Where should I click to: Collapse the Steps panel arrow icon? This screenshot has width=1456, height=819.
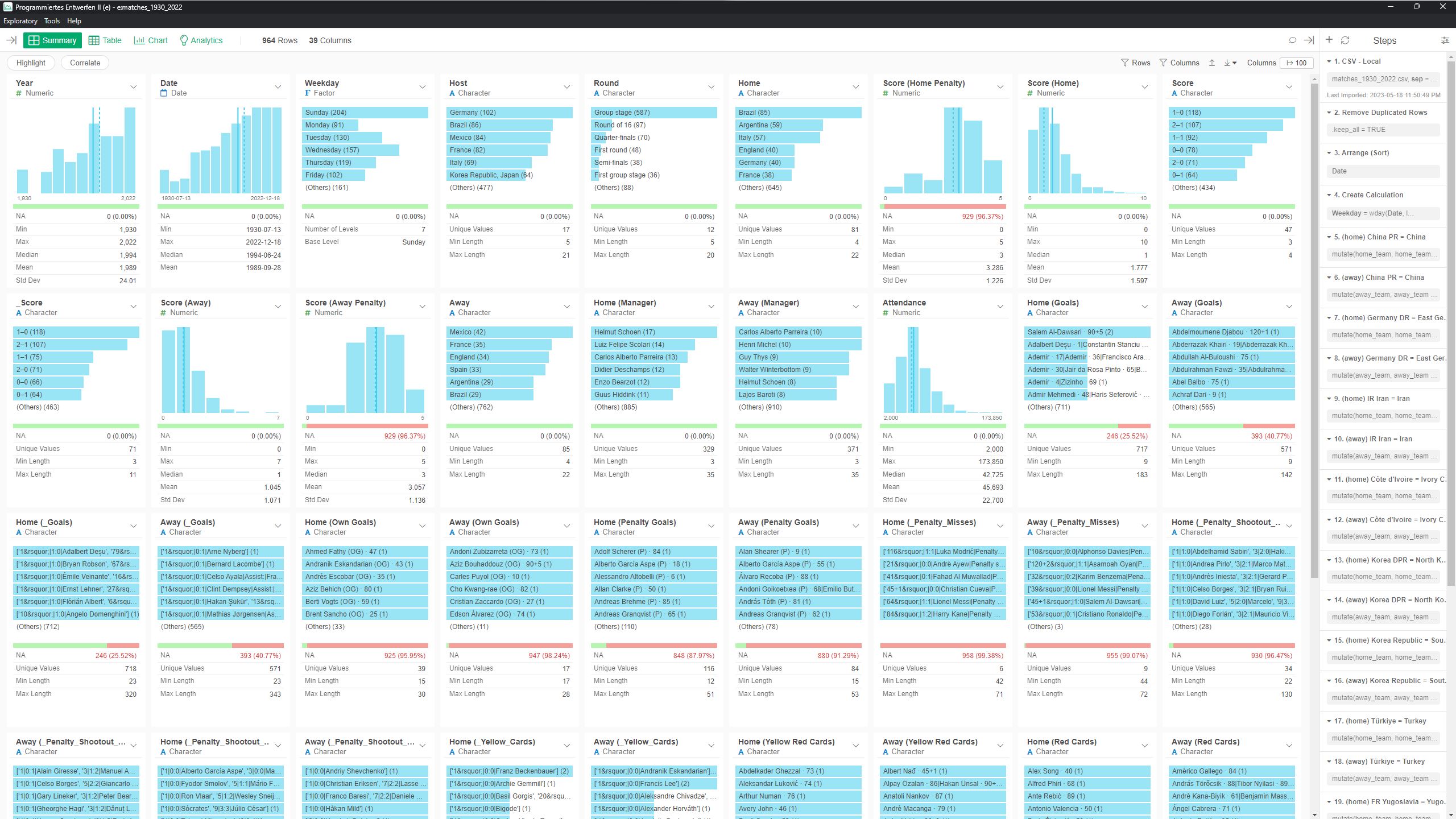pyautogui.click(x=1309, y=40)
